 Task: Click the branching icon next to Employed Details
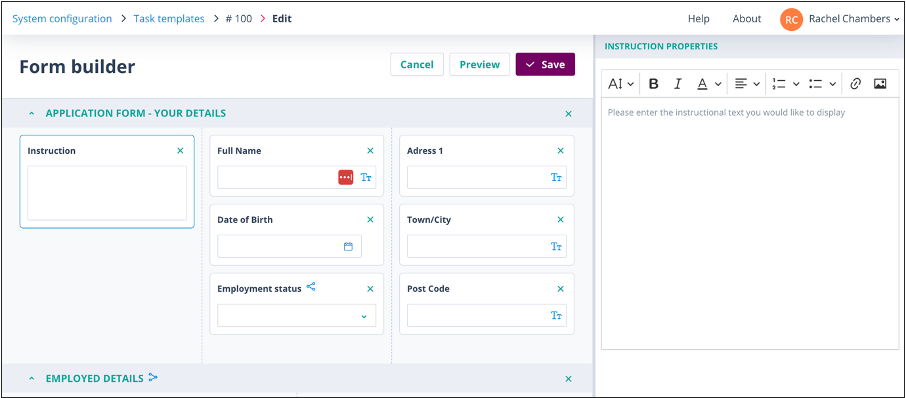coord(153,378)
